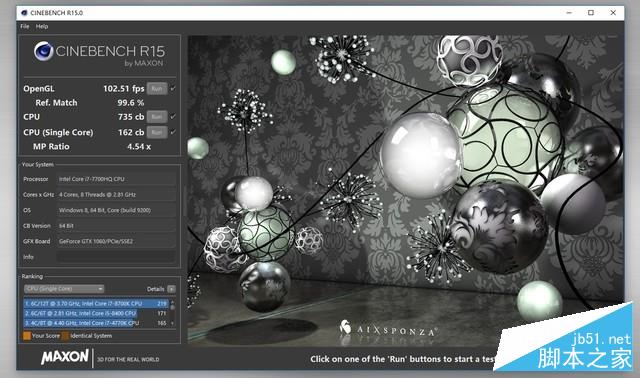Click the AIXSPONZA logo in the render
This screenshot has width=640, height=378.
tap(389, 329)
